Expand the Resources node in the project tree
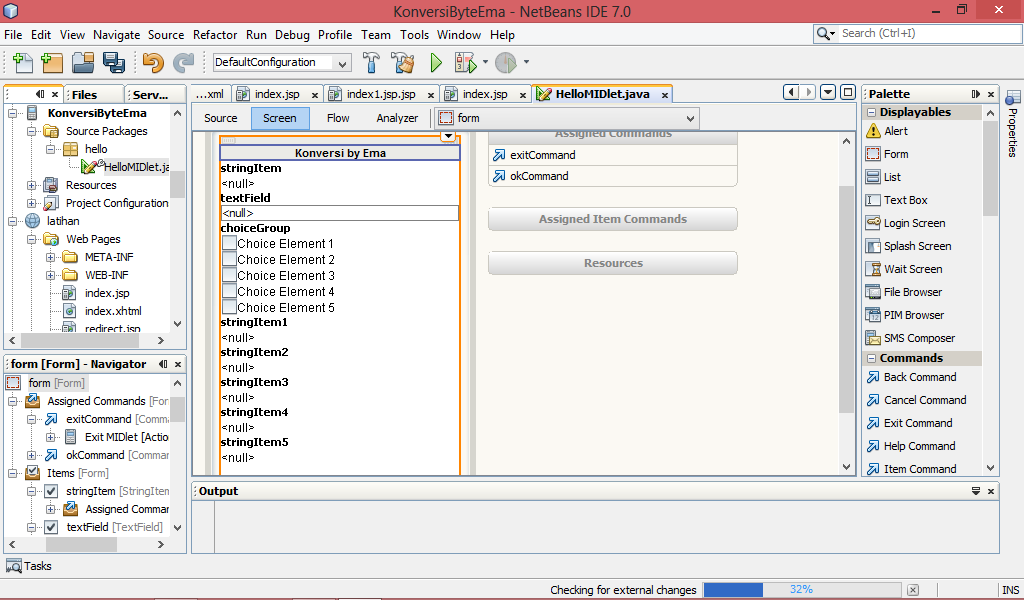1024x600 pixels. click(x=31, y=185)
